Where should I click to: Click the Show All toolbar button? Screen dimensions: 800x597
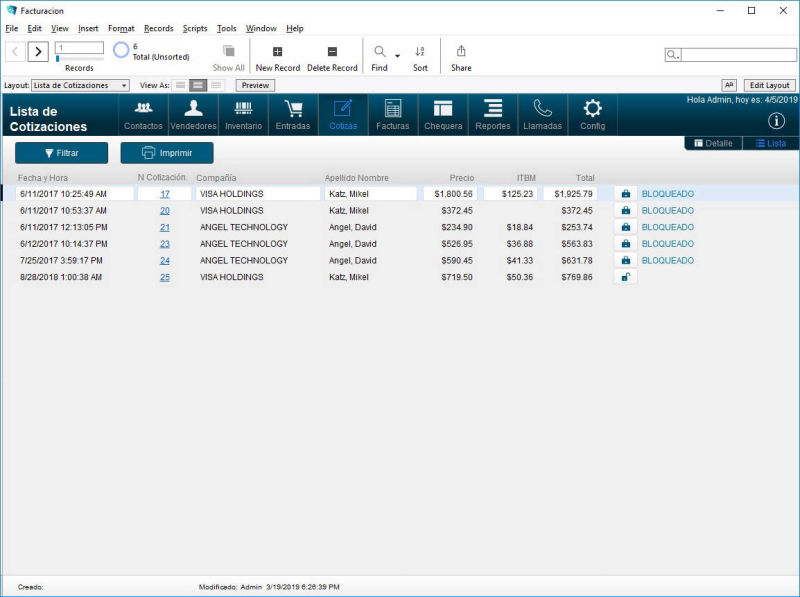pyautogui.click(x=229, y=58)
